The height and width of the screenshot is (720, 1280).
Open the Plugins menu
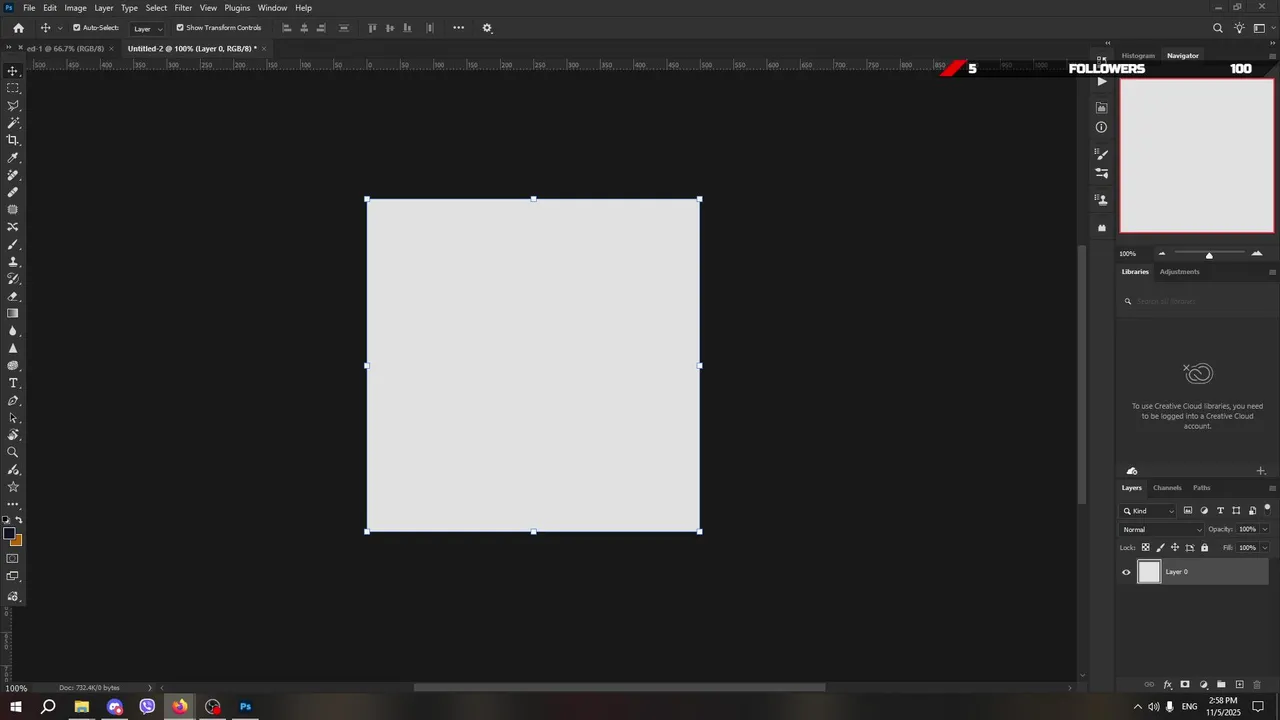237,8
